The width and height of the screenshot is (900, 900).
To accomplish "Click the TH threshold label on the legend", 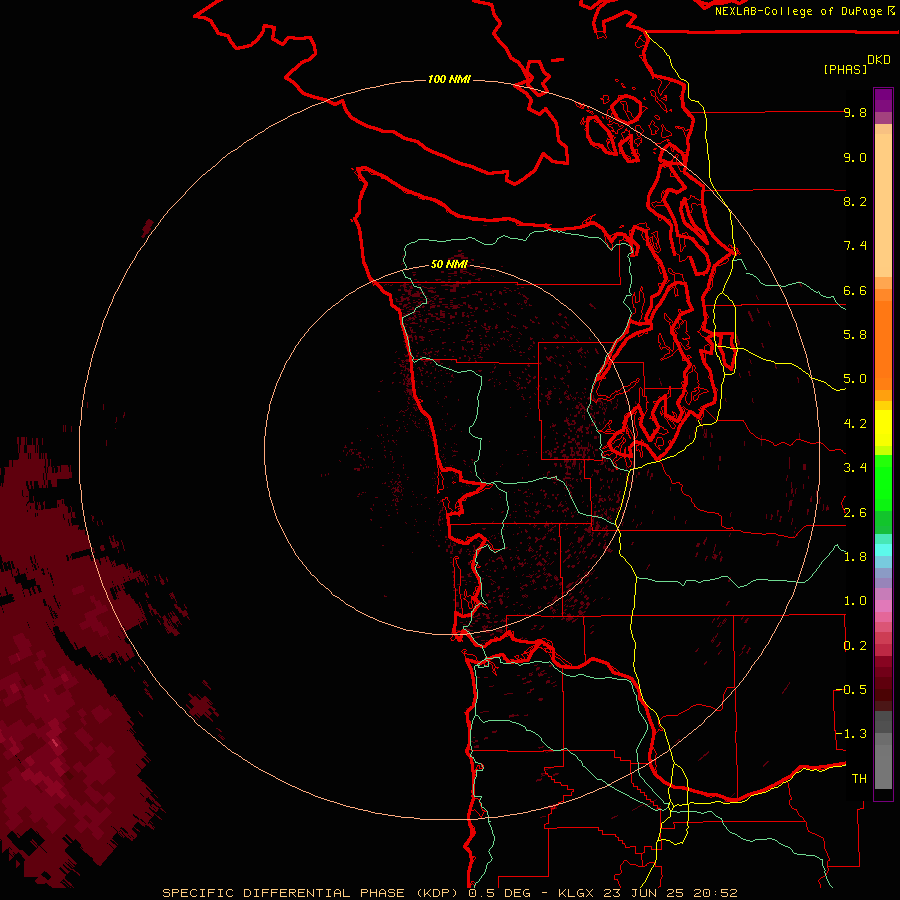I will (859, 778).
